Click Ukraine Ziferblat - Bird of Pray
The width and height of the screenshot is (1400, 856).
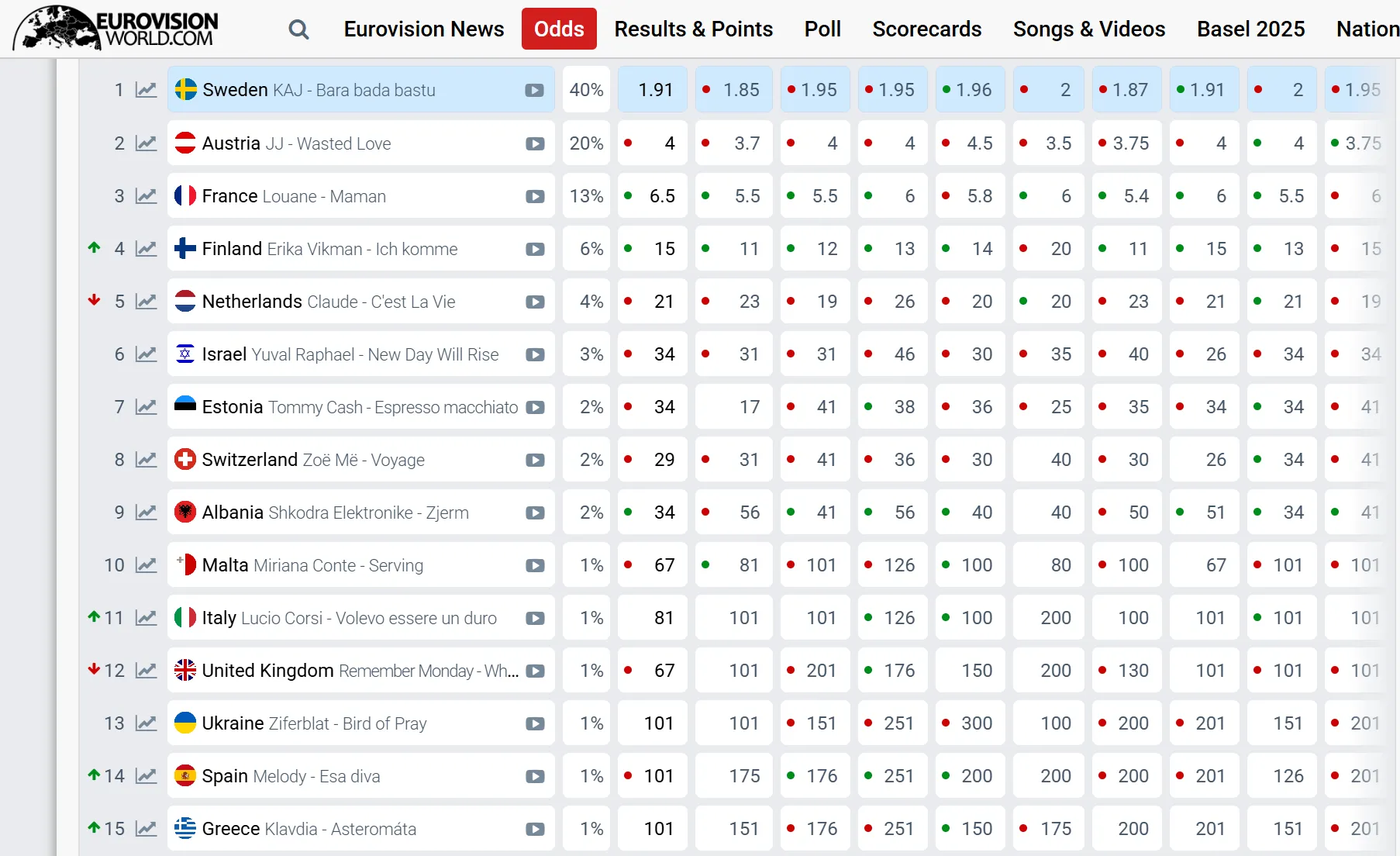[x=314, y=723]
